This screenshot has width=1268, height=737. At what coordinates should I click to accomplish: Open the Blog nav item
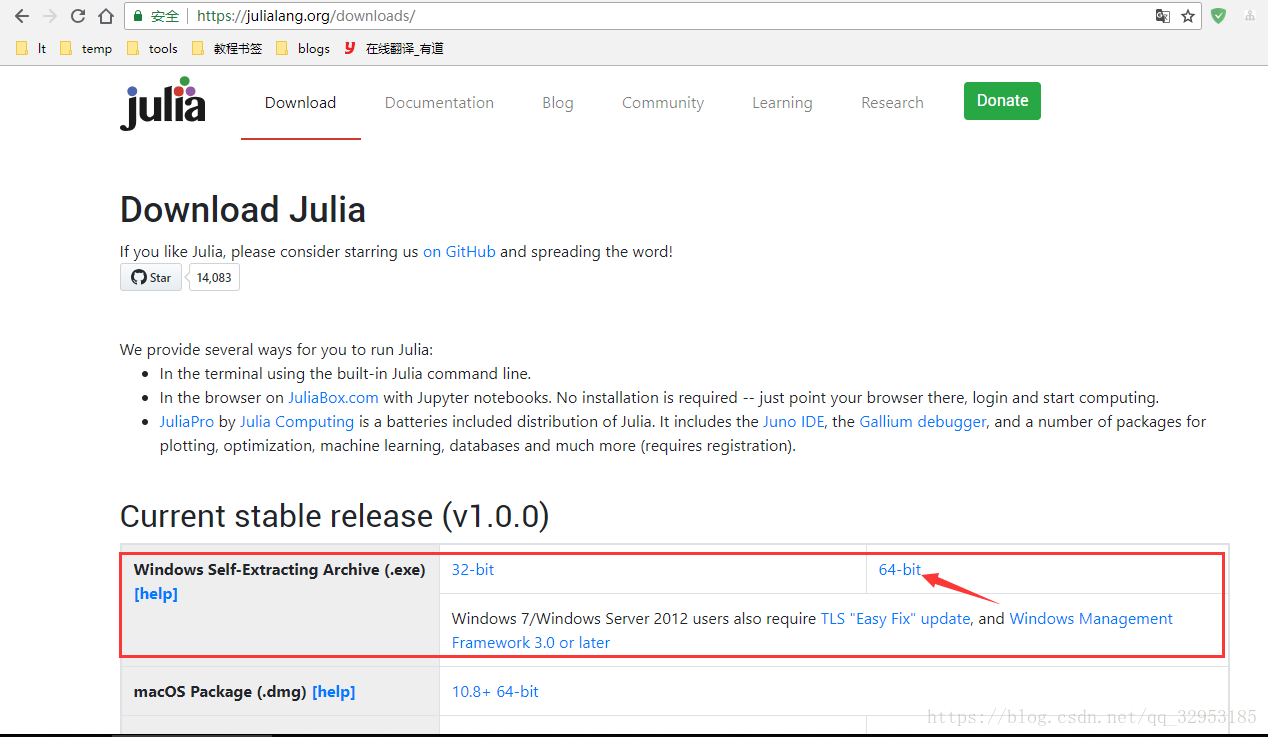pos(558,103)
